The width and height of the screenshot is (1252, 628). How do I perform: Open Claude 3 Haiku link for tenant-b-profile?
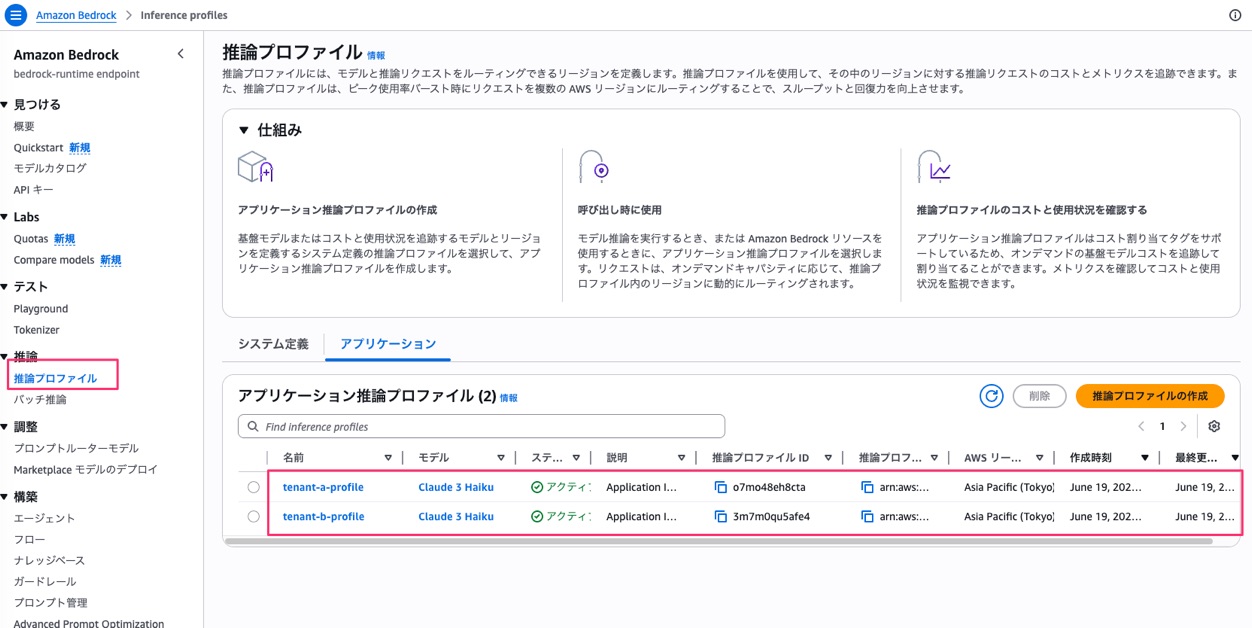point(456,517)
